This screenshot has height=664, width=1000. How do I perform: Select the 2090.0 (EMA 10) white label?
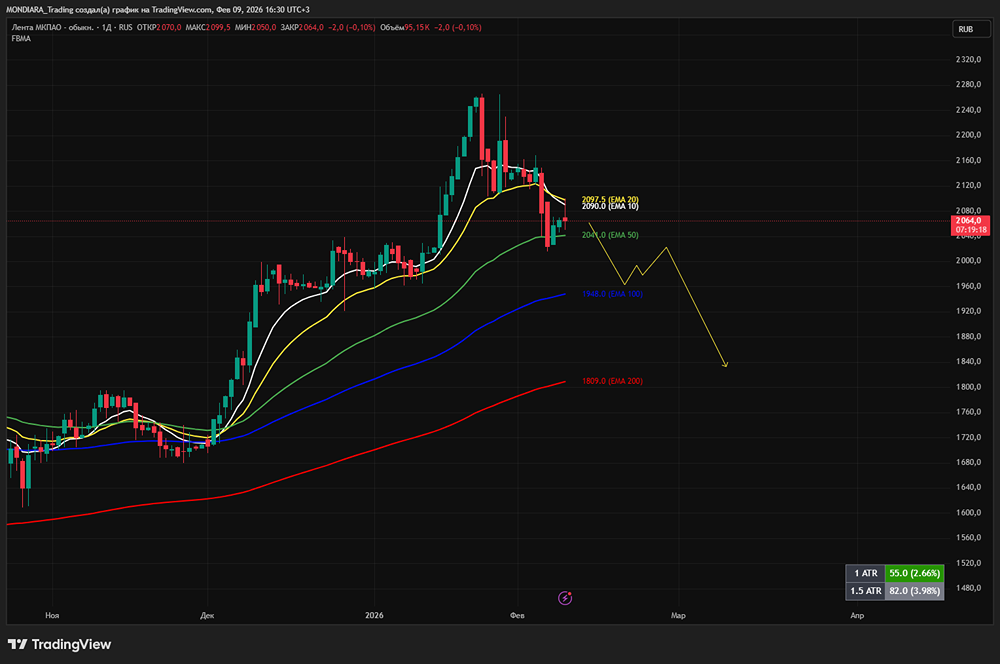(x=610, y=206)
